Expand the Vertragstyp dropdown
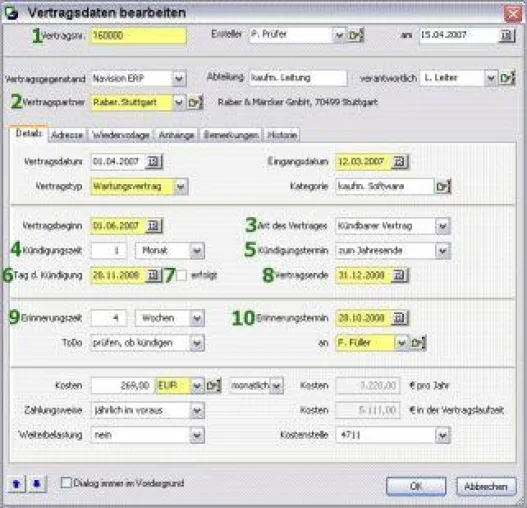The height and width of the screenshot is (508, 527). click(x=180, y=187)
